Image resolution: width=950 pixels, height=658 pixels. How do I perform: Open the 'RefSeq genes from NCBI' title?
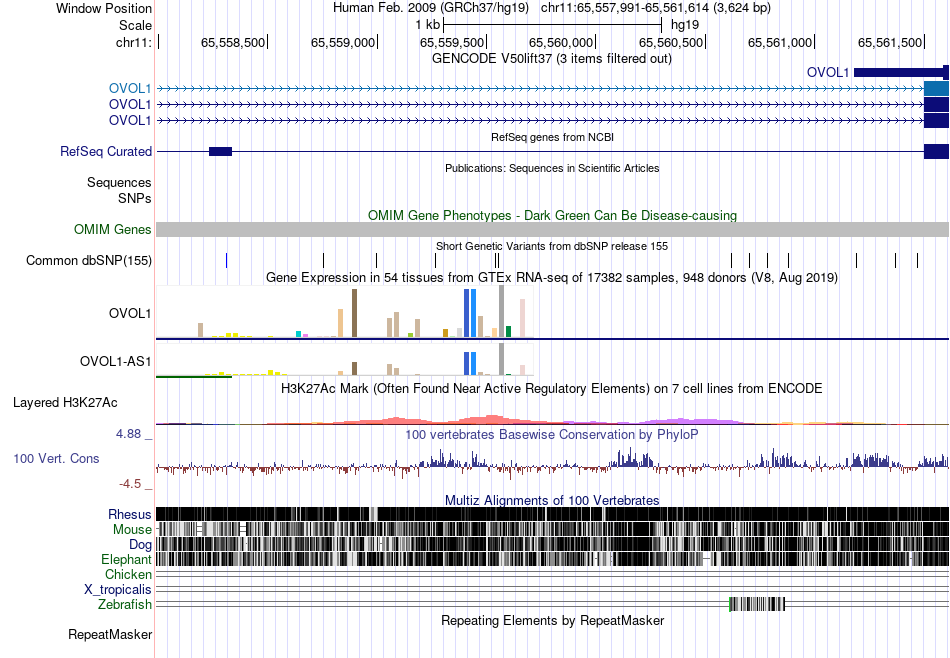[x=552, y=138]
